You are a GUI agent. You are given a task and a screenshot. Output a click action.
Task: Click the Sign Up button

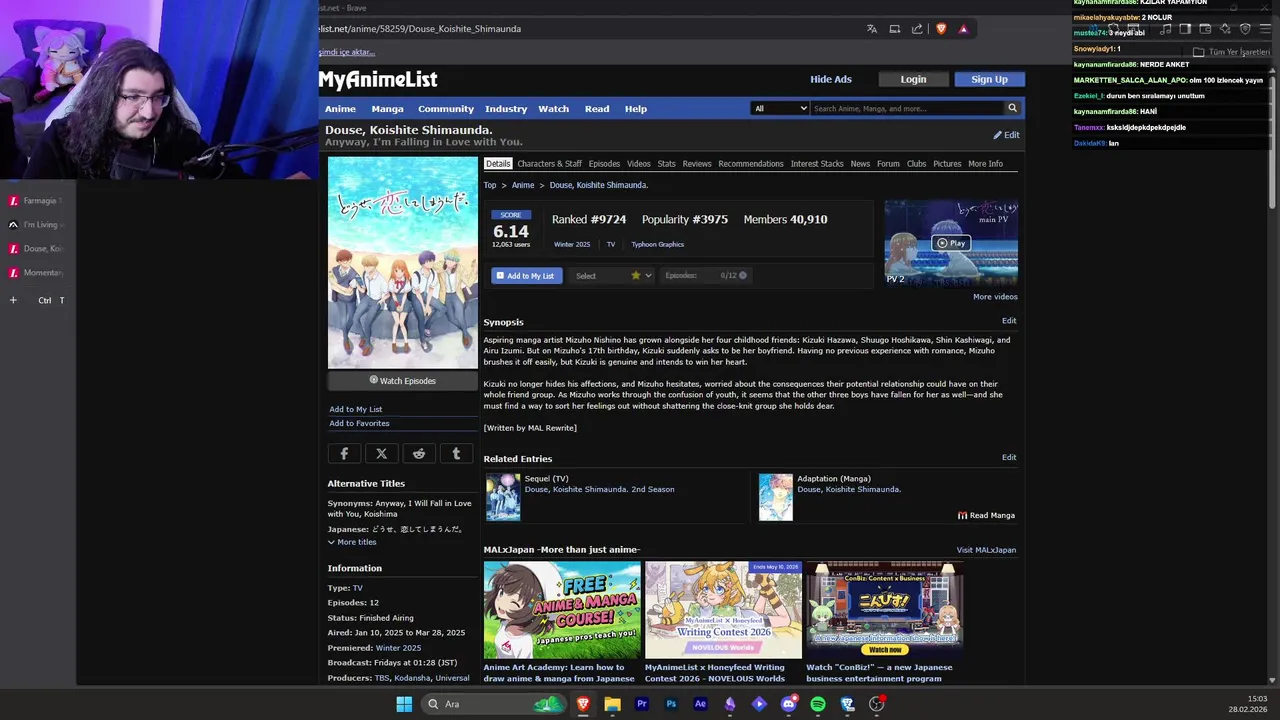989,79
